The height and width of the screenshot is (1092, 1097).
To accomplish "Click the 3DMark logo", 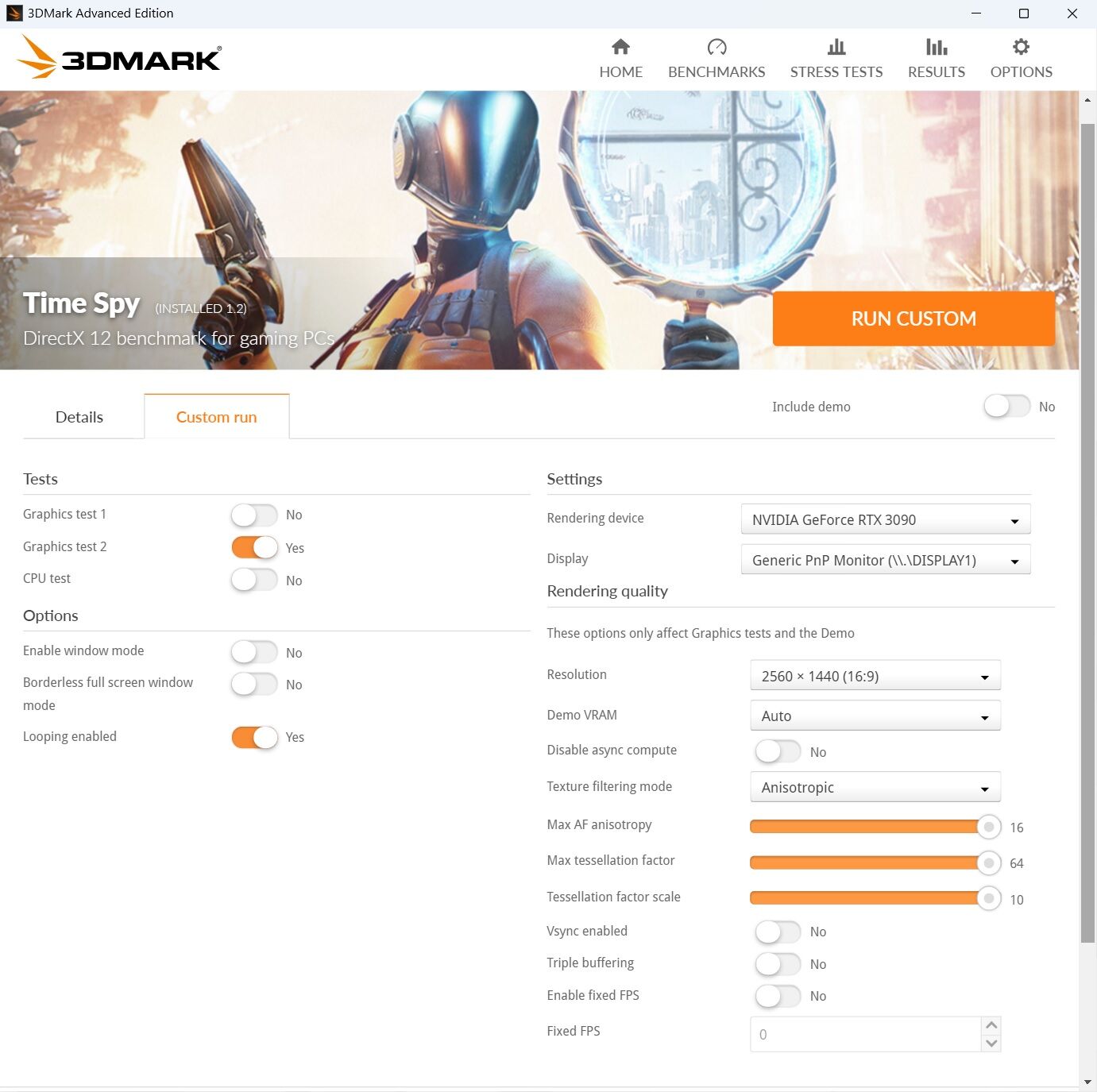I will coord(119,57).
